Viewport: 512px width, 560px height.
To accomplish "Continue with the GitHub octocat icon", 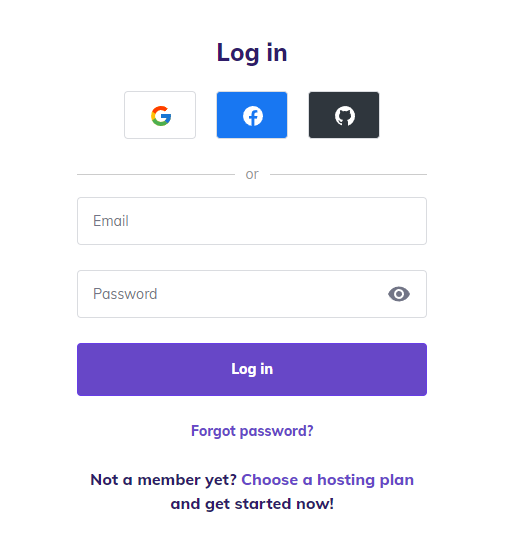I will (x=345, y=116).
